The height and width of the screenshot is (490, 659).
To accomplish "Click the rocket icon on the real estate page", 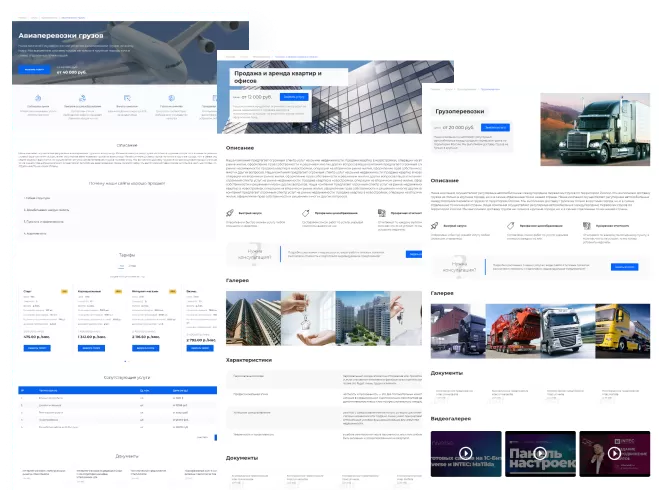I will [x=231, y=213].
